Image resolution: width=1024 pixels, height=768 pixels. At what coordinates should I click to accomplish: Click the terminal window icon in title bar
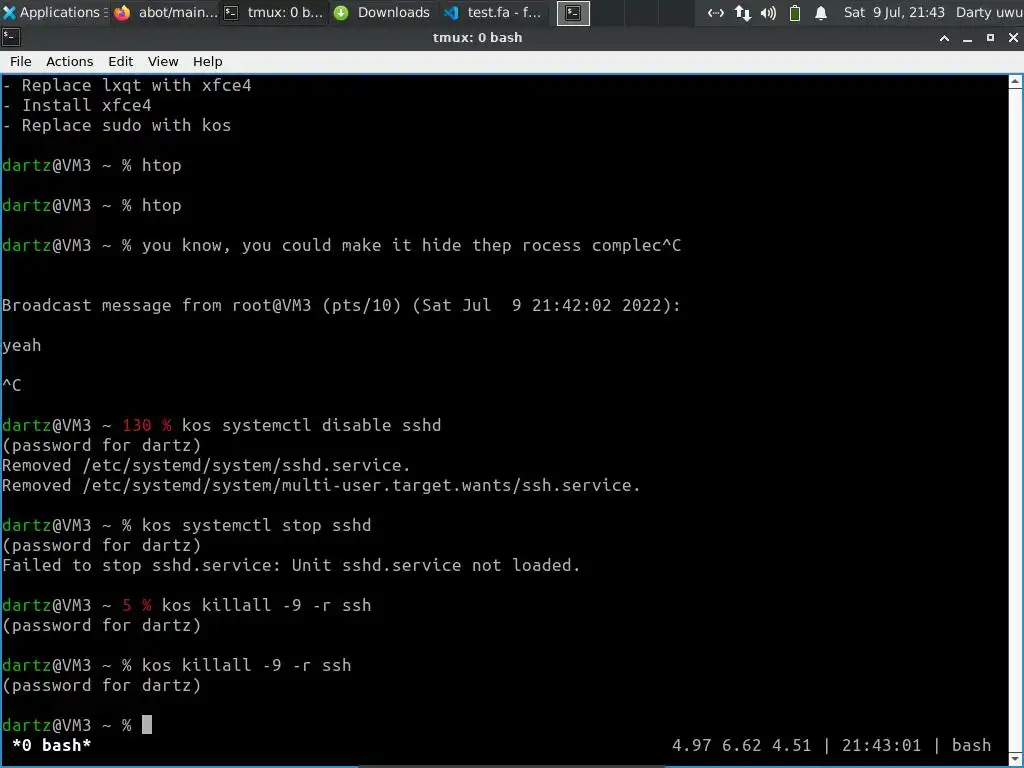11,38
